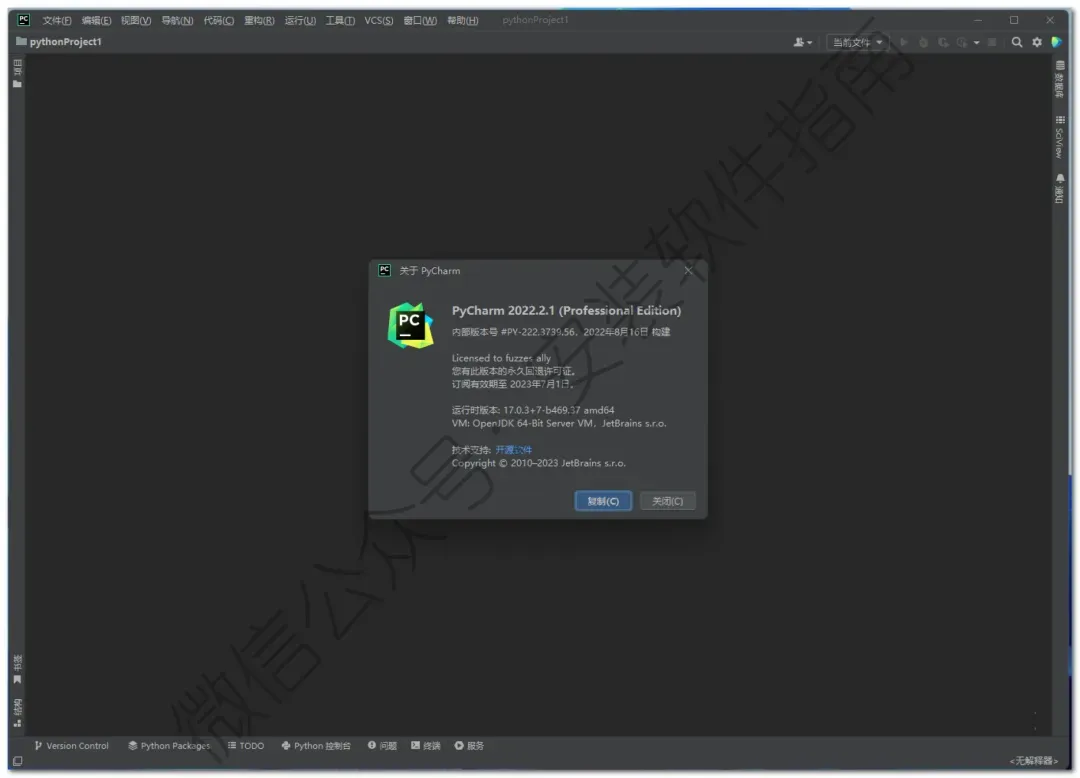Maximize the PyCharm main window
This screenshot has height=778, width=1080.
coord(1014,20)
